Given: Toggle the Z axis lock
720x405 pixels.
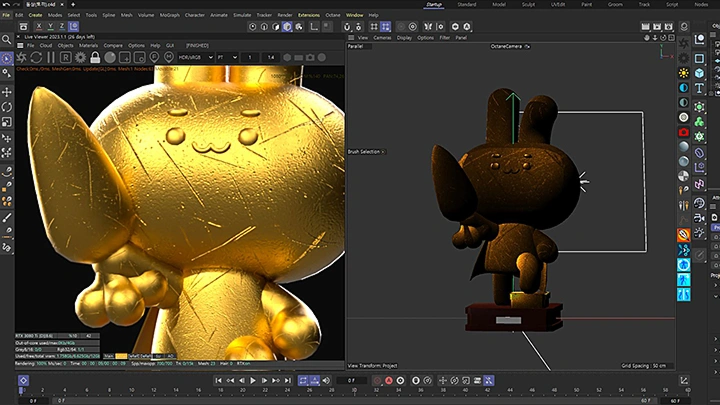Looking at the screenshot, I should coord(62,27).
